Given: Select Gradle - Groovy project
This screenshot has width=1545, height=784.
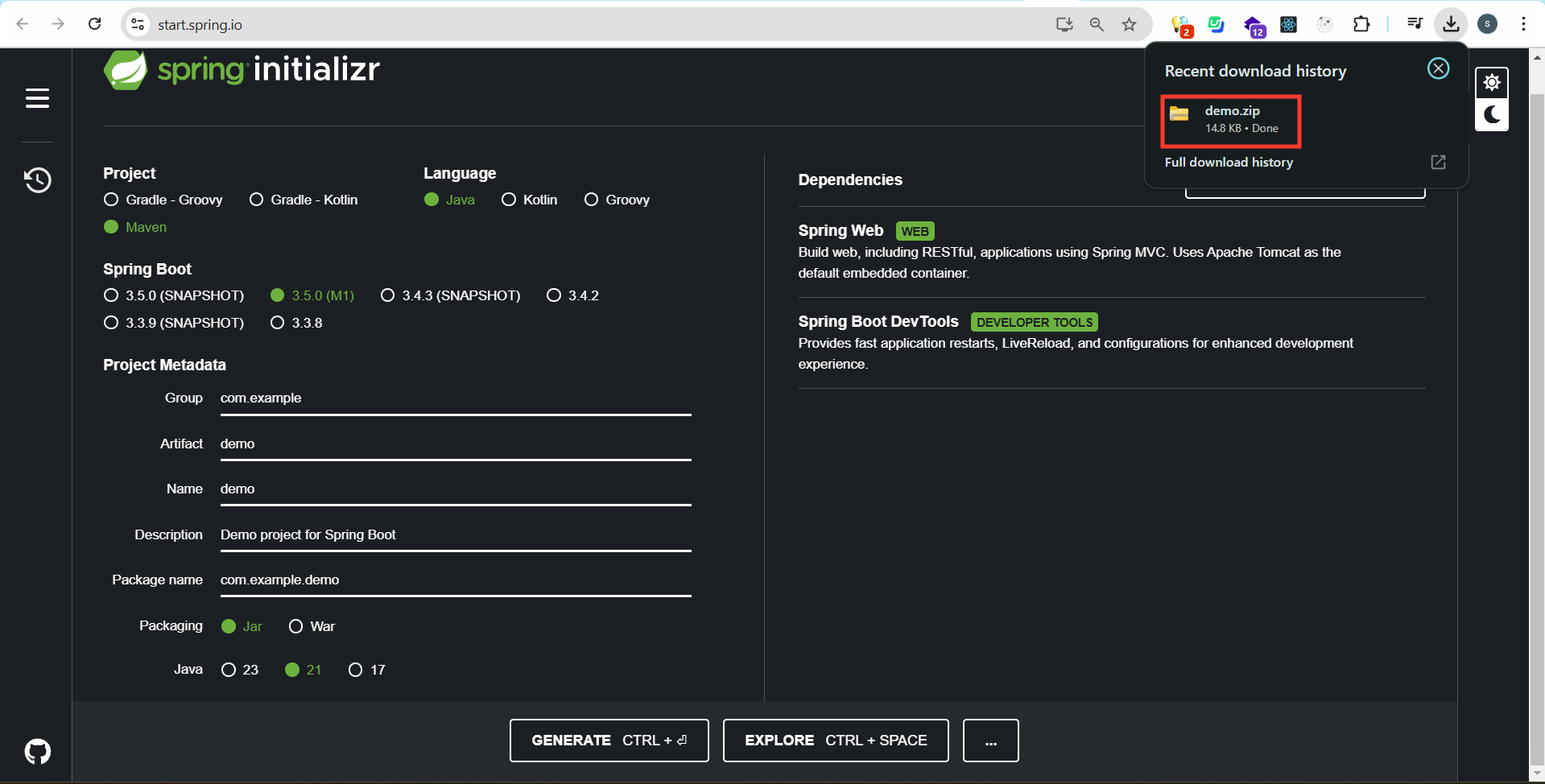Looking at the screenshot, I should coord(163,200).
